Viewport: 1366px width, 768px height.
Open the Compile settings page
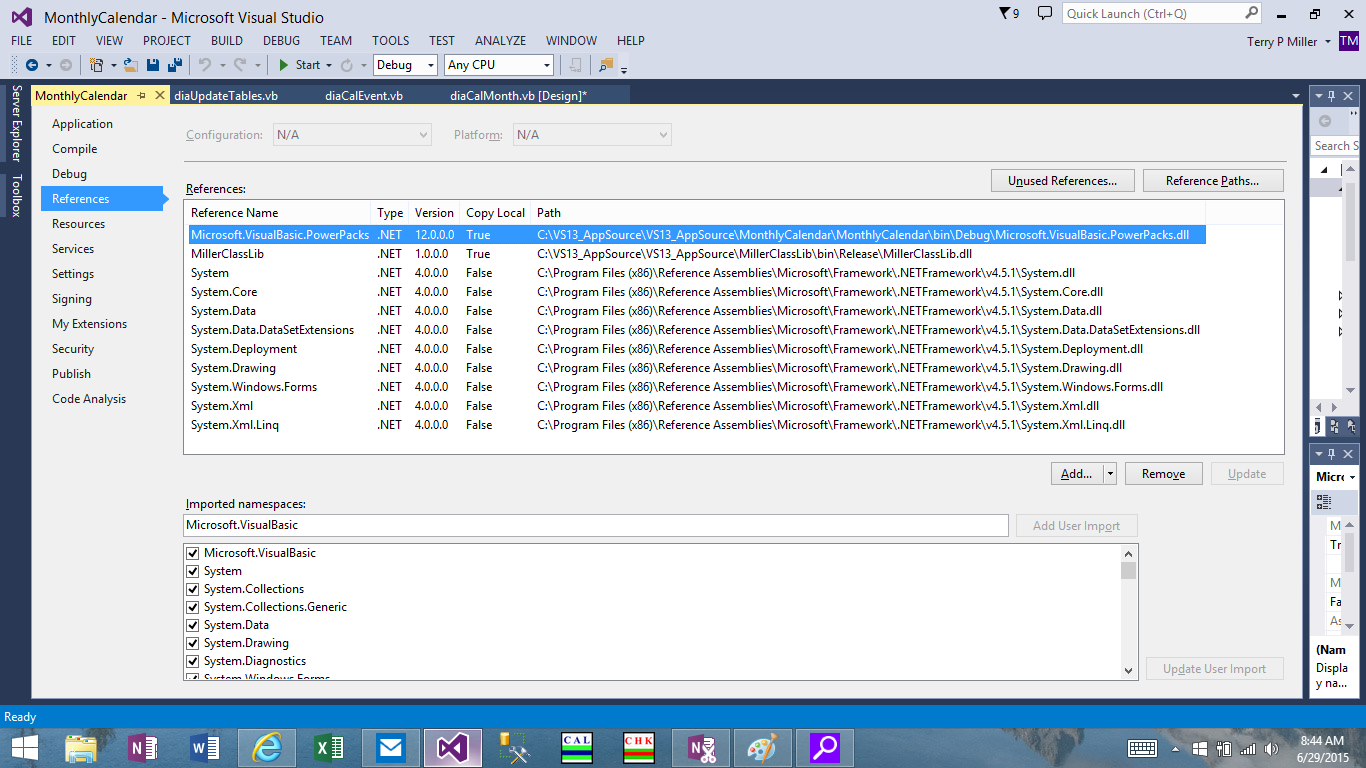coord(75,149)
